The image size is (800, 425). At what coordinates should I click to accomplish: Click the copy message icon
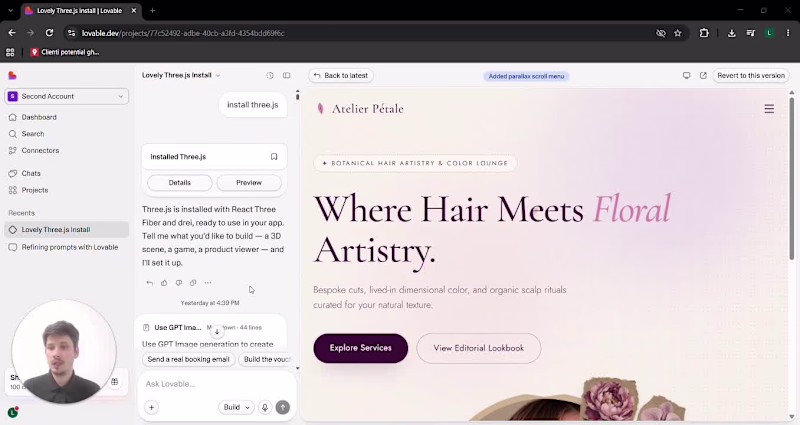[x=193, y=283]
